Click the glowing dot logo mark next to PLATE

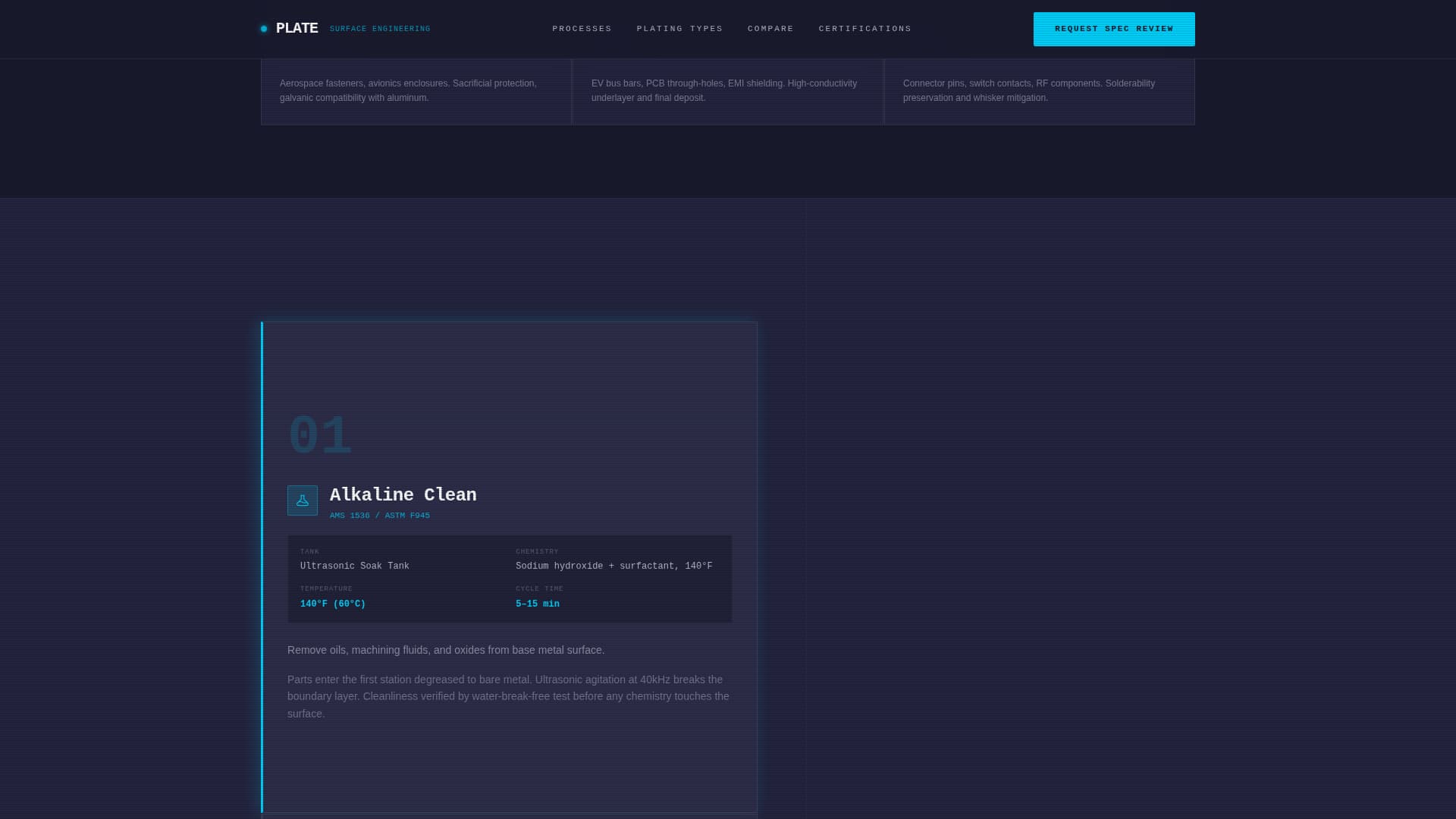point(264,28)
